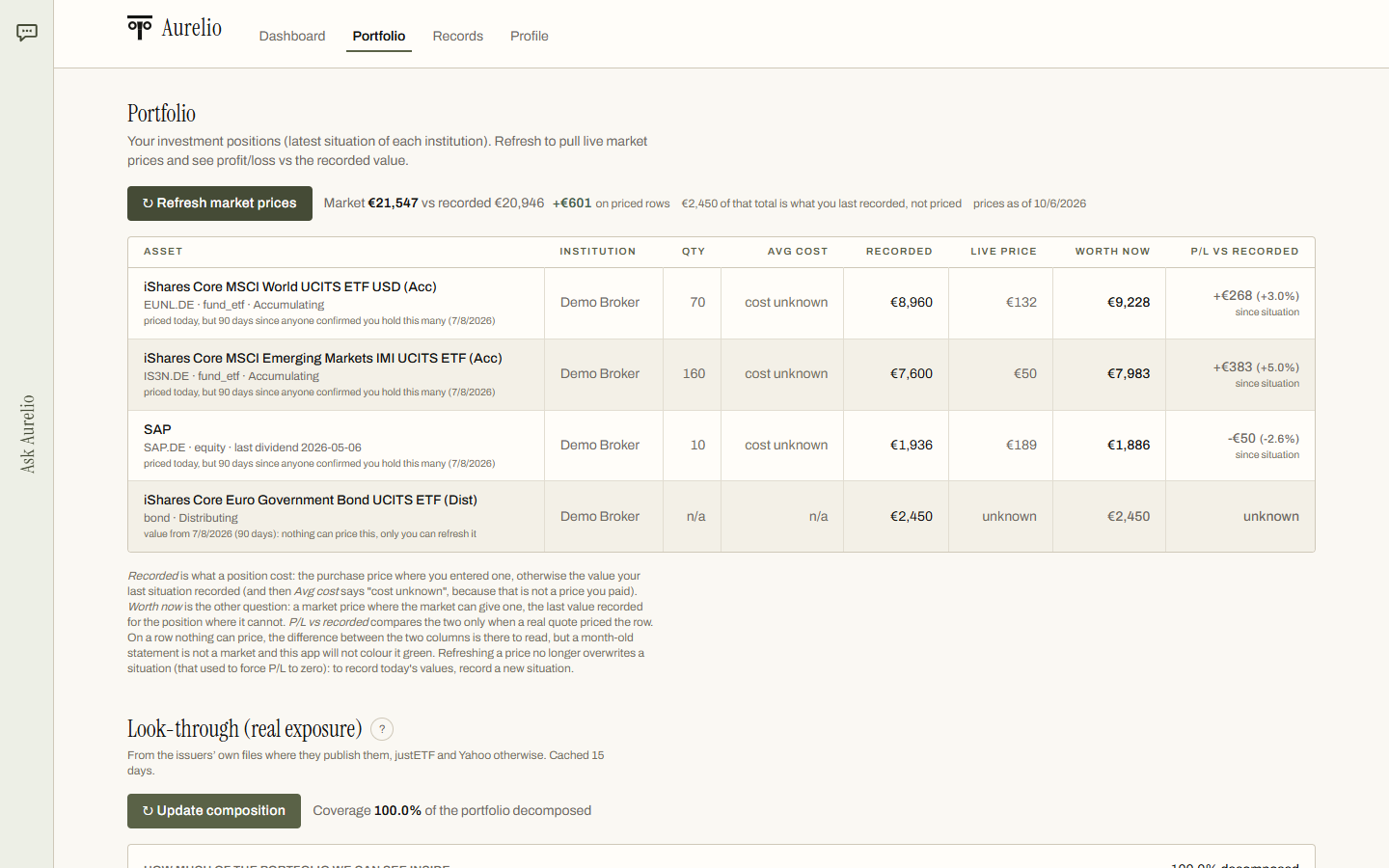This screenshot has width=1389, height=868.
Task: Click the prices as of 10/6/2026 text
Action: click(1029, 203)
